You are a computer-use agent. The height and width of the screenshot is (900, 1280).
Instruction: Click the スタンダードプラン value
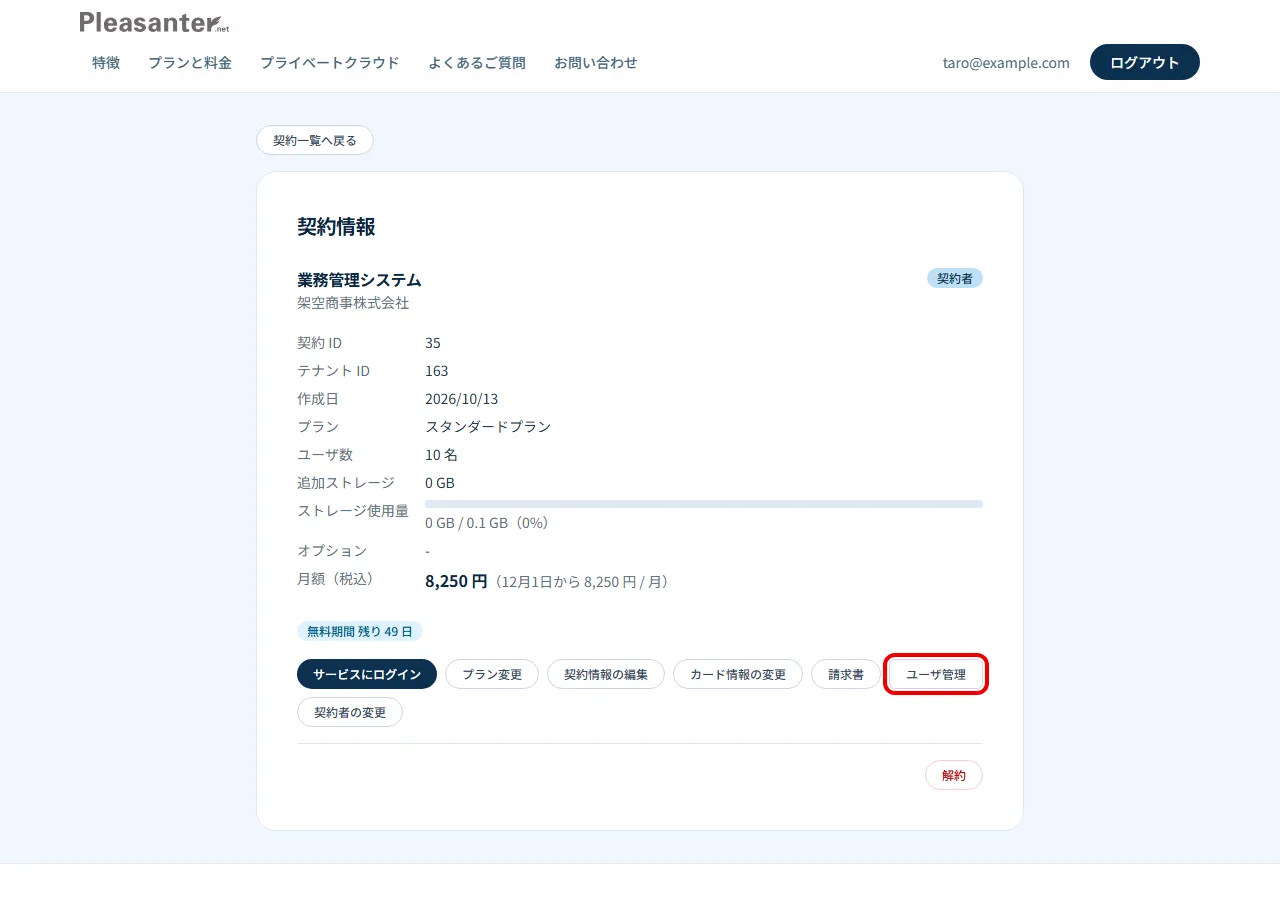click(488, 427)
